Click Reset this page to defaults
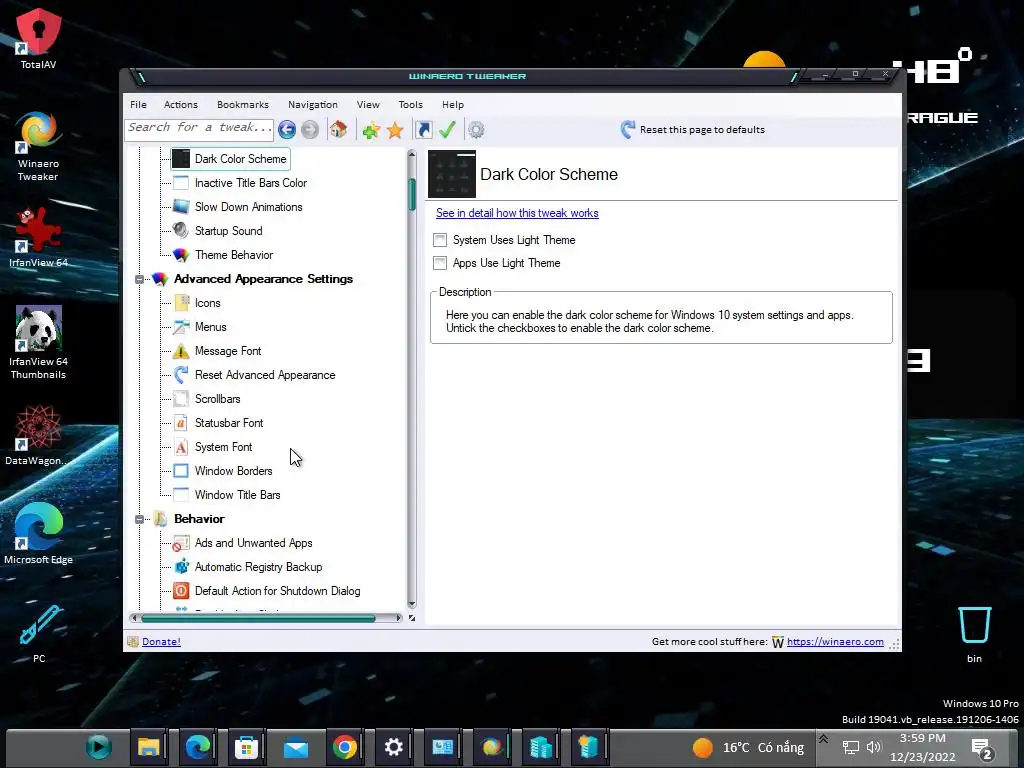1024x768 pixels. 692,129
